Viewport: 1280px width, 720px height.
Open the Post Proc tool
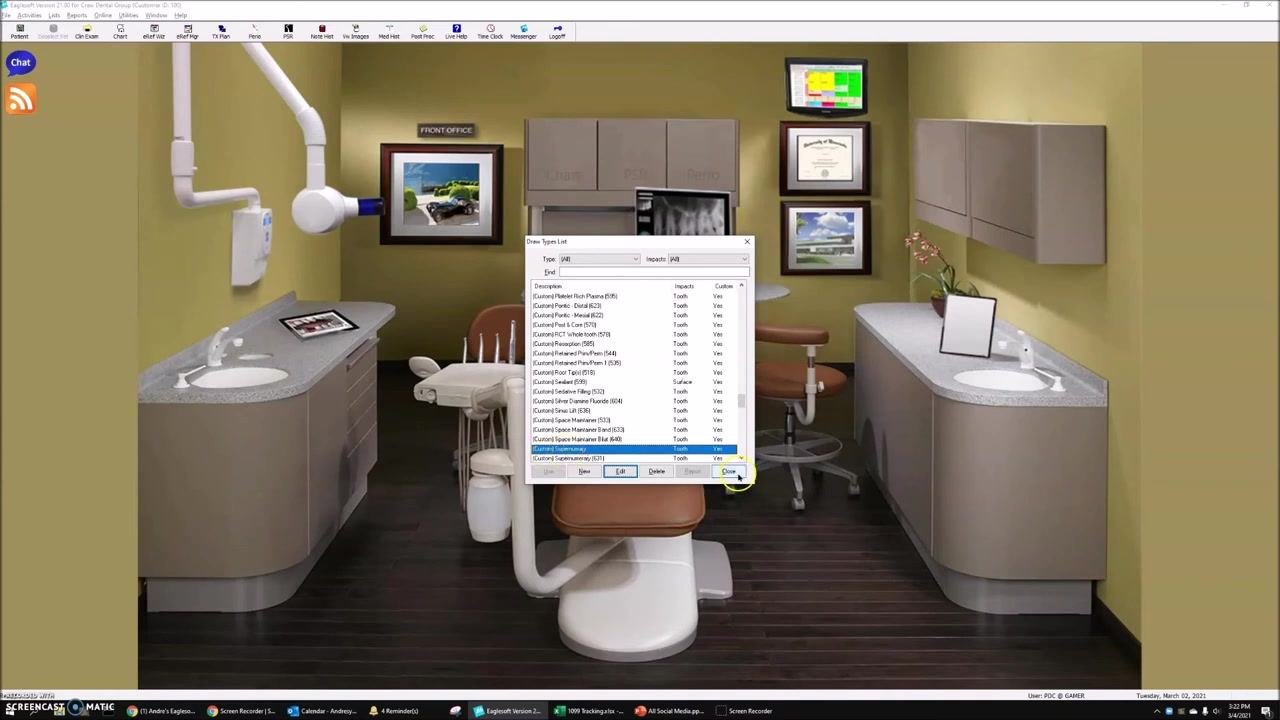(x=422, y=31)
